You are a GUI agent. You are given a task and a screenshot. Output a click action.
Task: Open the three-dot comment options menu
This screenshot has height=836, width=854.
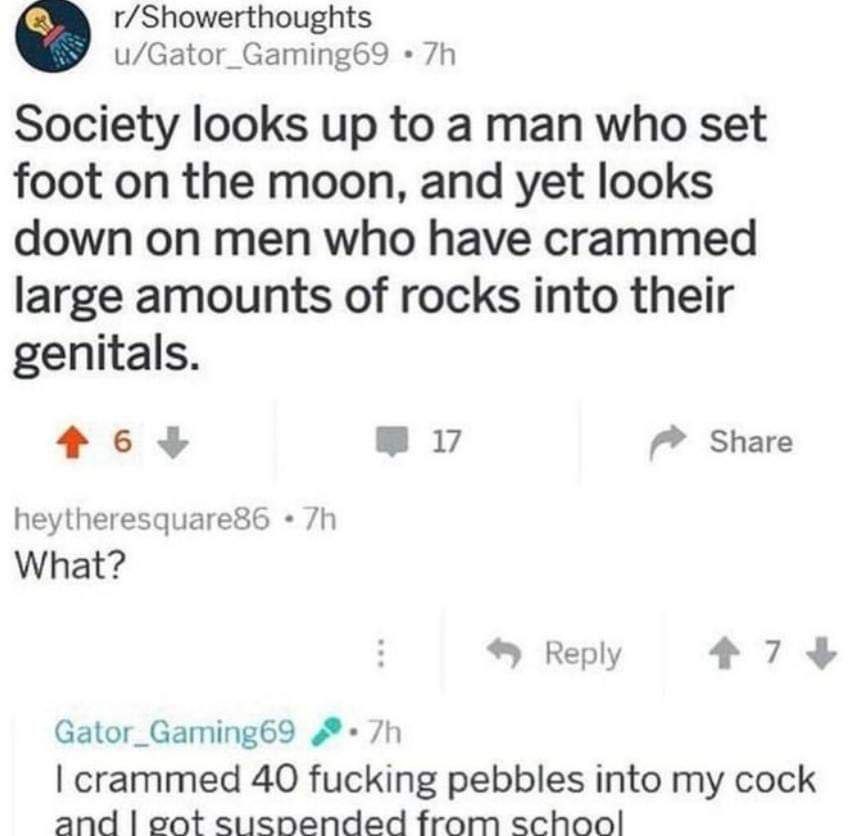tap(380, 654)
